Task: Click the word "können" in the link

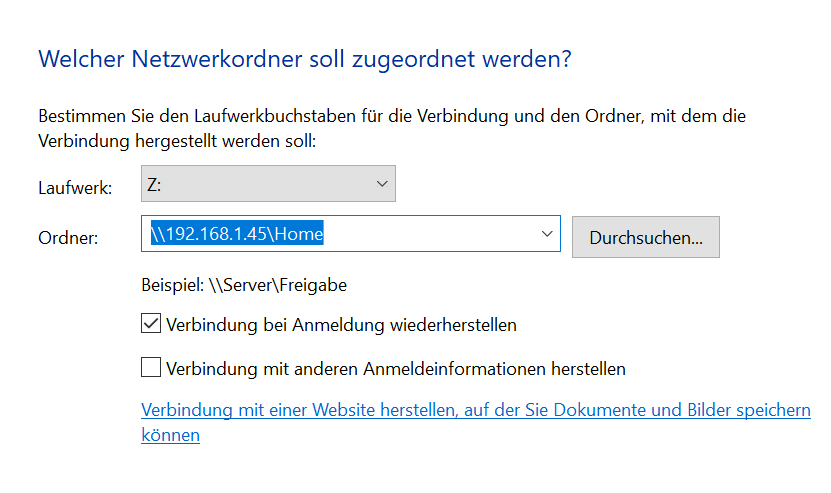Action: tap(170, 436)
